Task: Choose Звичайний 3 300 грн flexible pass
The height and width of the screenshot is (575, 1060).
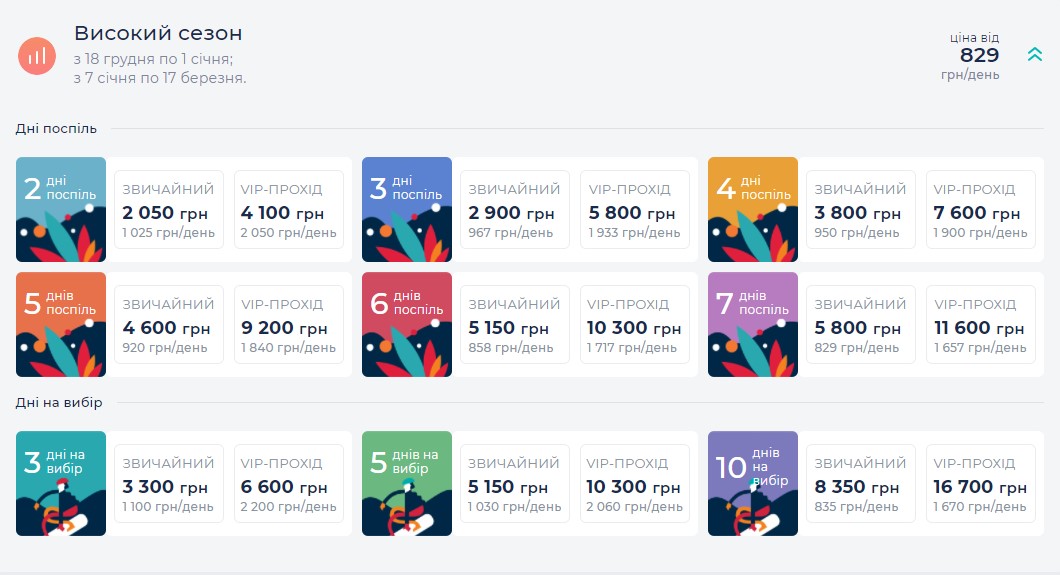Action: coord(169,484)
